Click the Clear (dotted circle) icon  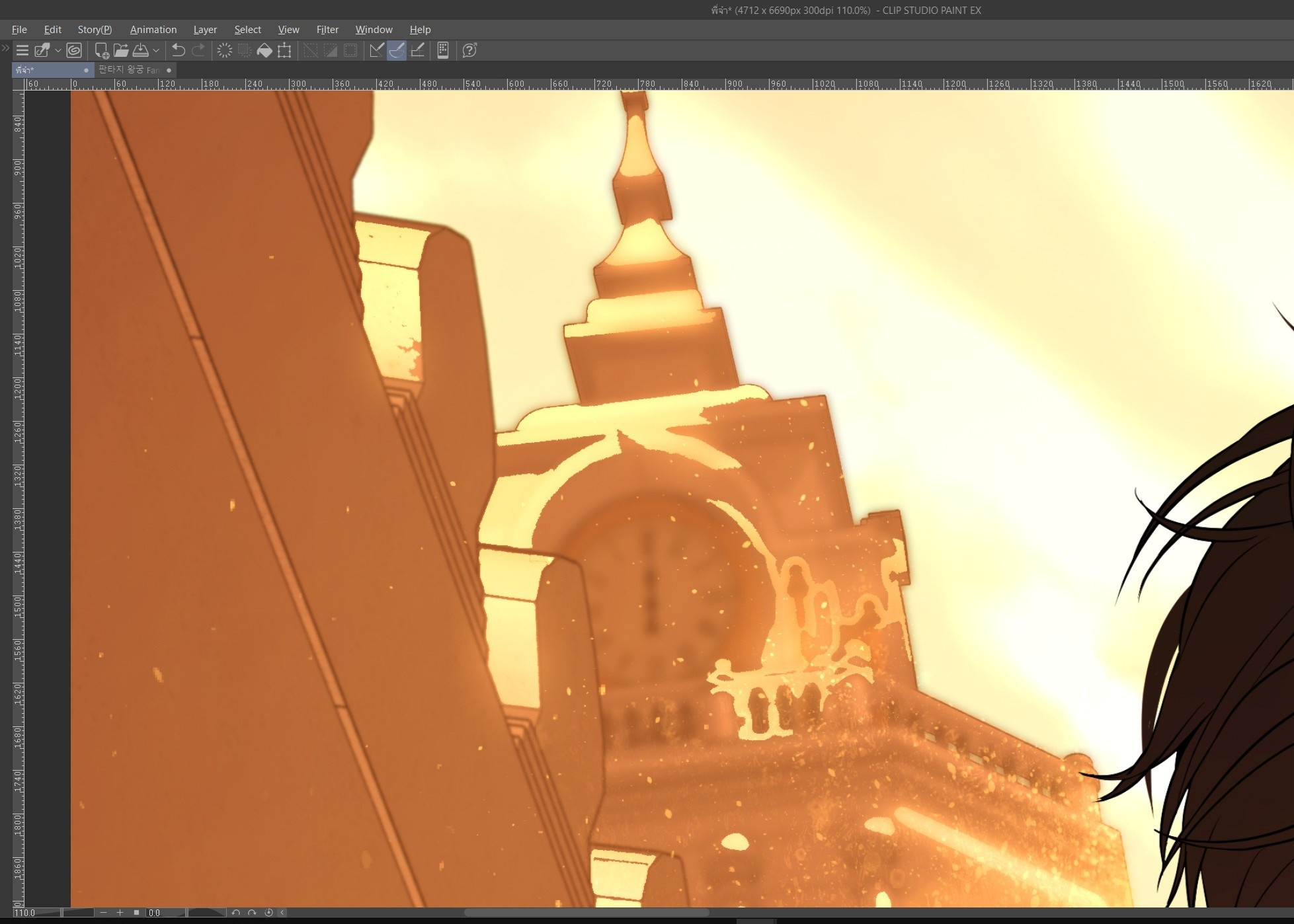(x=225, y=50)
